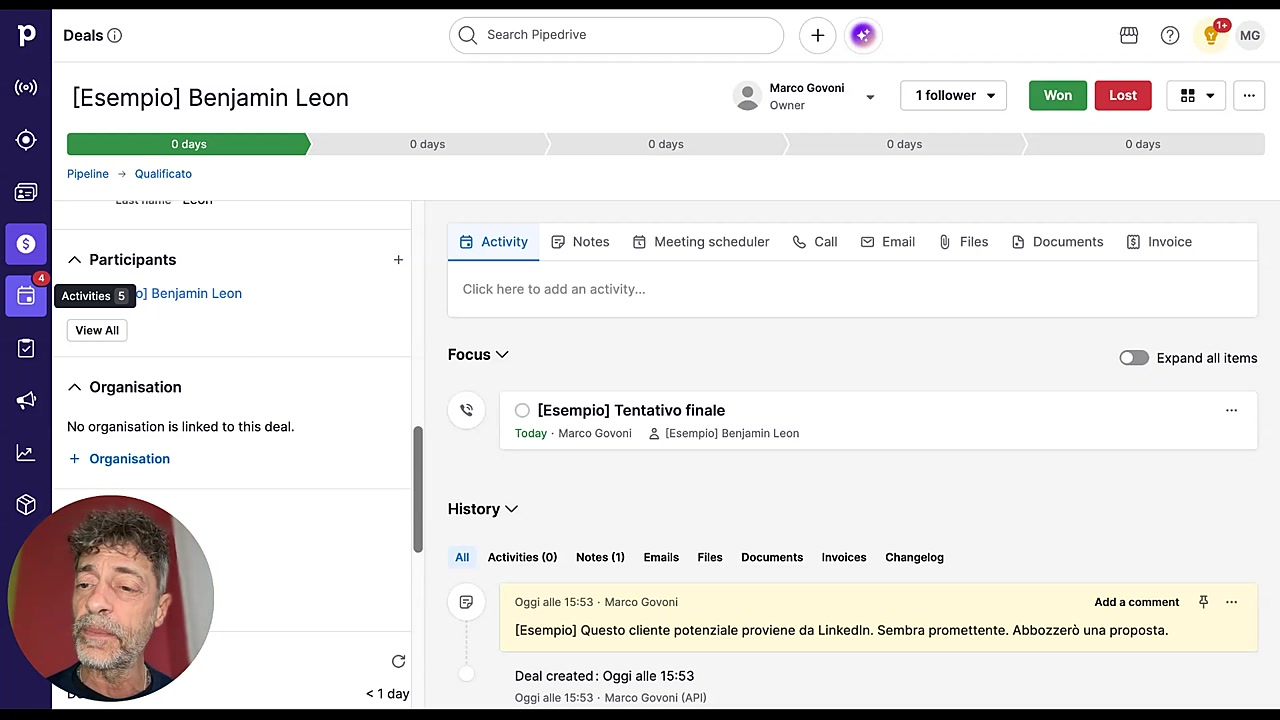Open the 1 follower dropdown
Screen dimensions: 1280x720
click(954, 95)
